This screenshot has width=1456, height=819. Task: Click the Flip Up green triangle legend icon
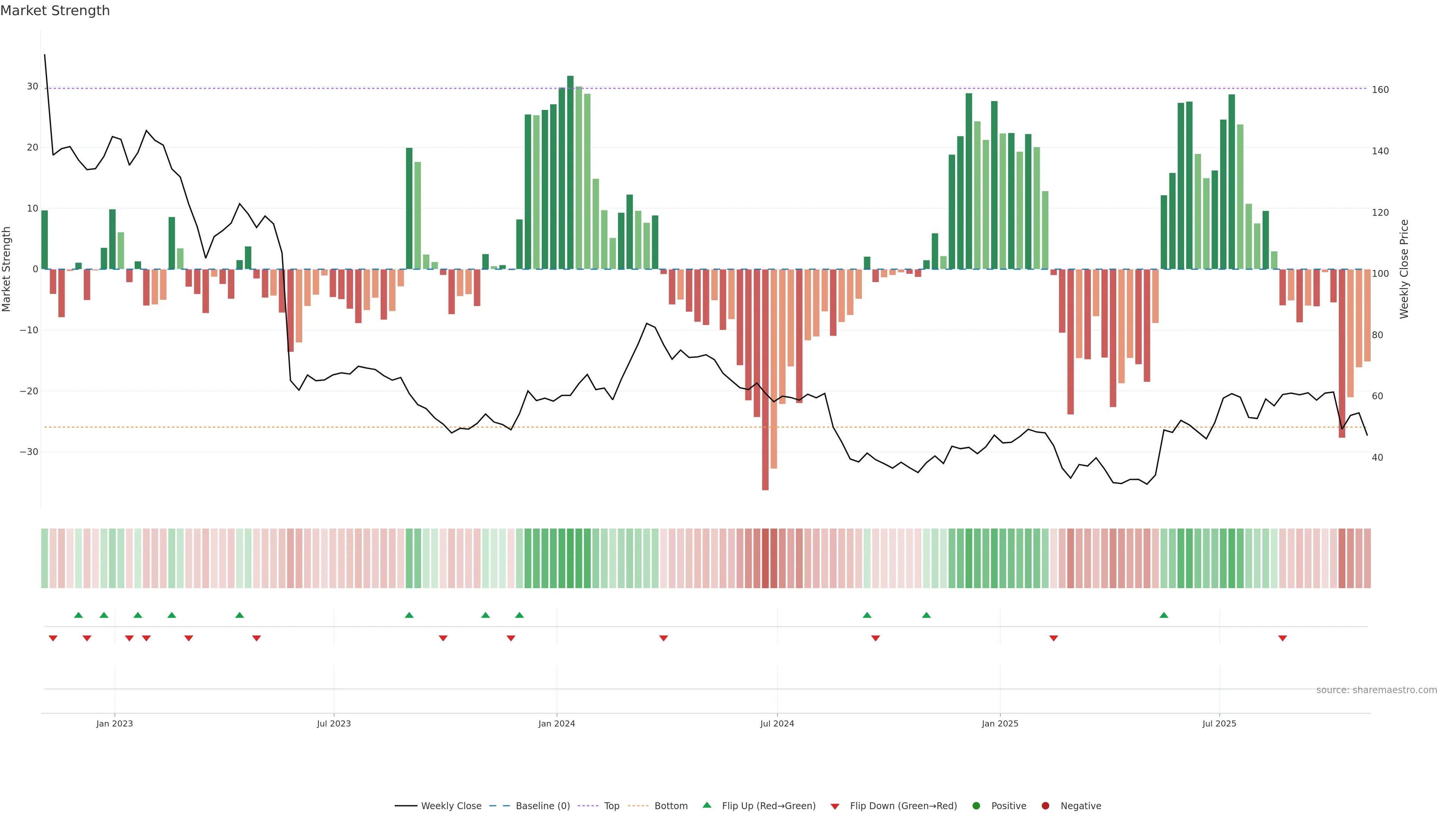[x=706, y=805]
